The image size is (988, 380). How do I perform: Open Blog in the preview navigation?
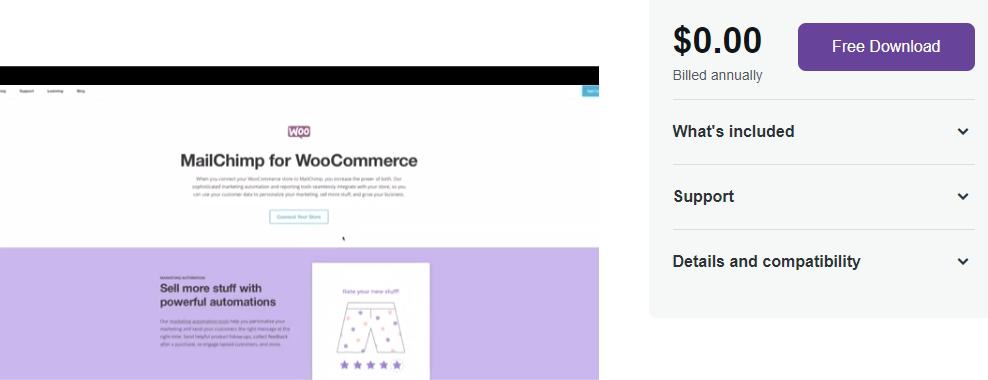(x=81, y=91)
